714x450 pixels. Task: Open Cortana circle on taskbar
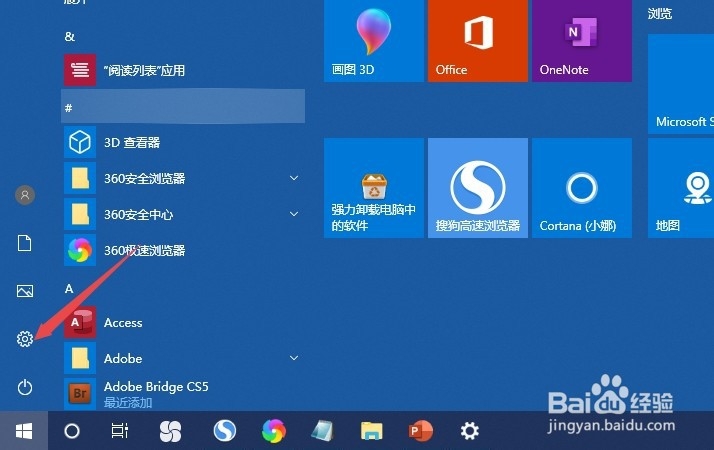point(72,431)
